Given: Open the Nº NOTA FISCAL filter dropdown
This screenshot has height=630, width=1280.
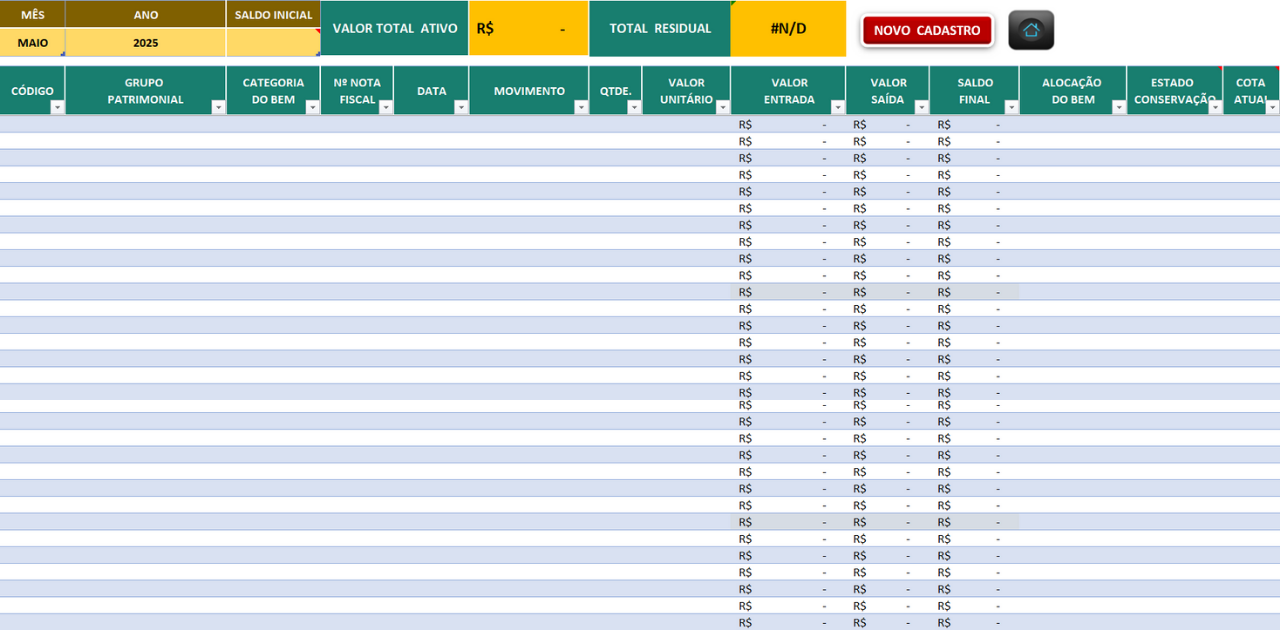Looking at the screenshot, I should tap(386, 107).
